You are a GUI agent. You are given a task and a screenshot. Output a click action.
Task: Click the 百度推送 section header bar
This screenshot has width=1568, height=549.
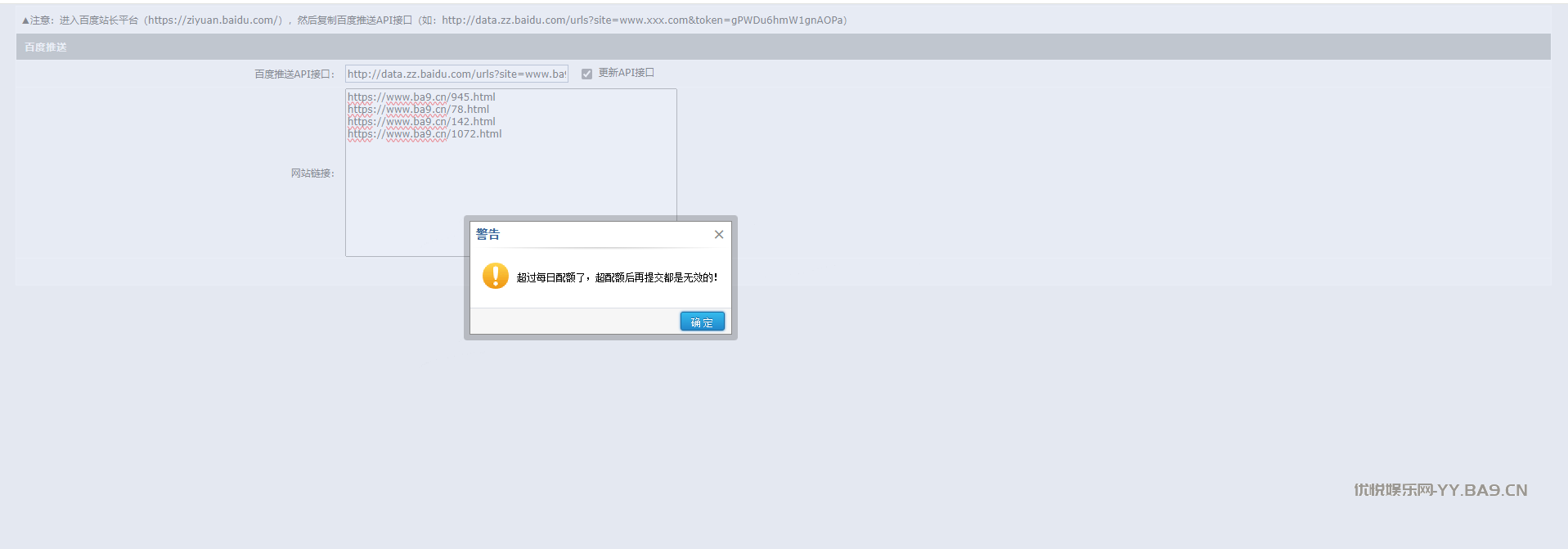783,47
